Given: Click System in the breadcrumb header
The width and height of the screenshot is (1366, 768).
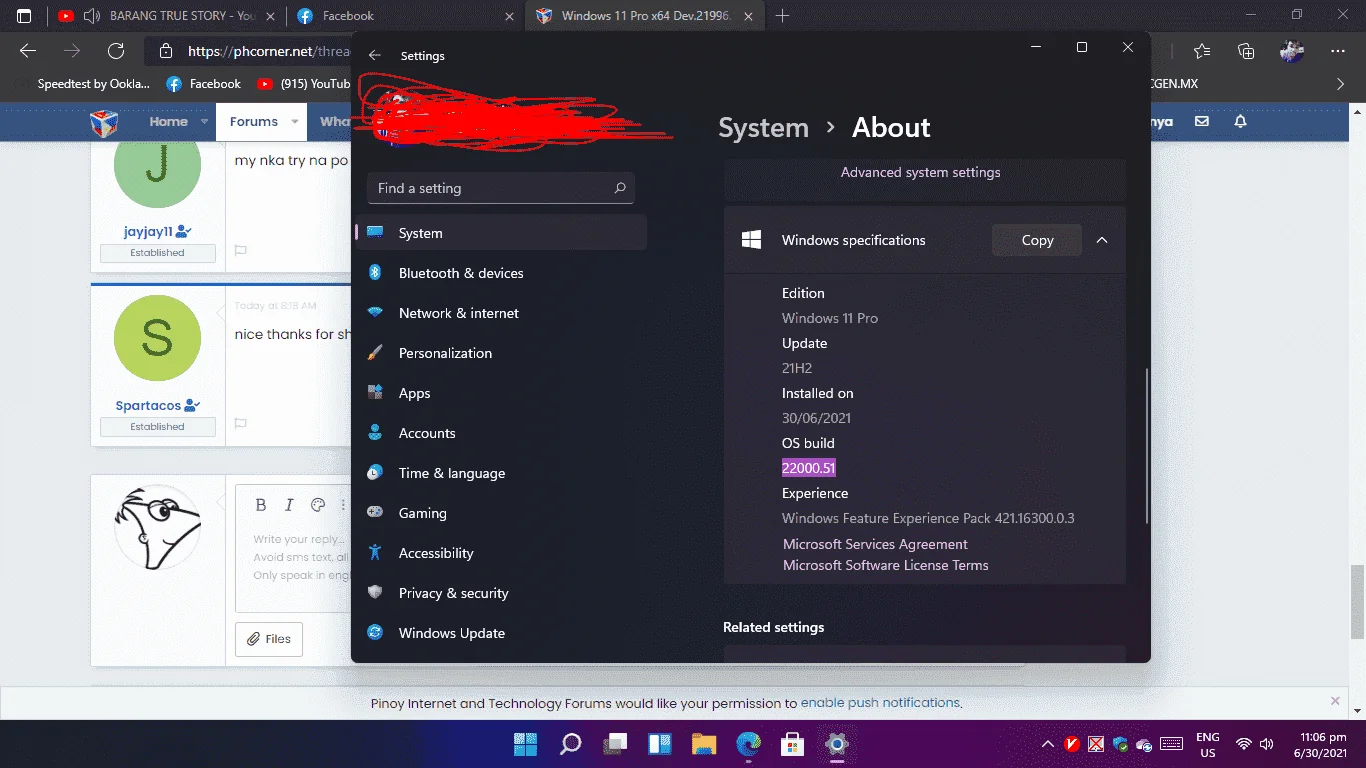Looking at the screenshot, I should (x=763, y=128).
